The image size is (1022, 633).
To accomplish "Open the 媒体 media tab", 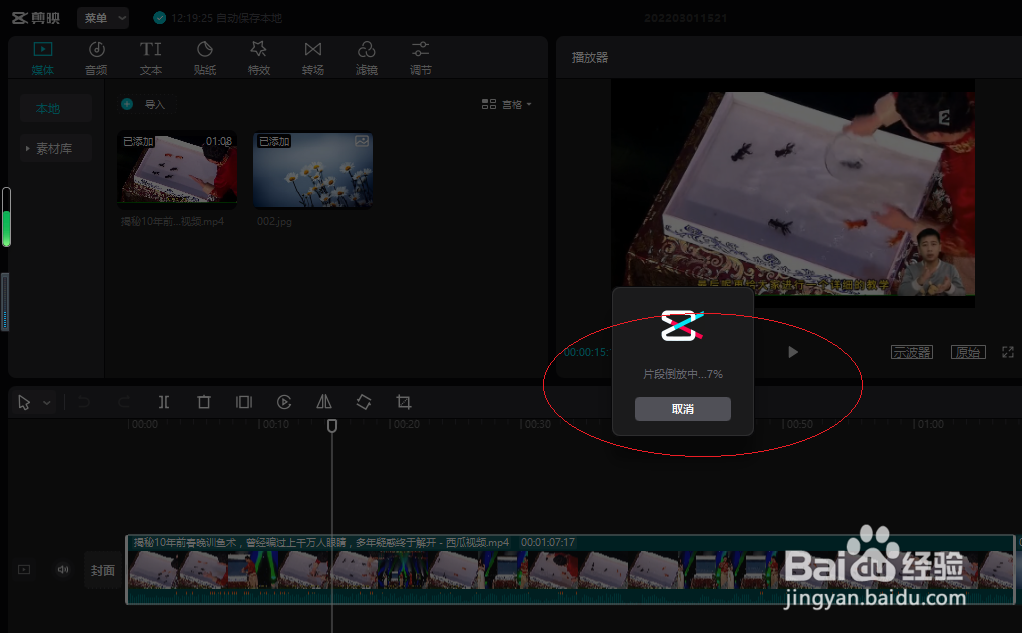I will [42, 58].
